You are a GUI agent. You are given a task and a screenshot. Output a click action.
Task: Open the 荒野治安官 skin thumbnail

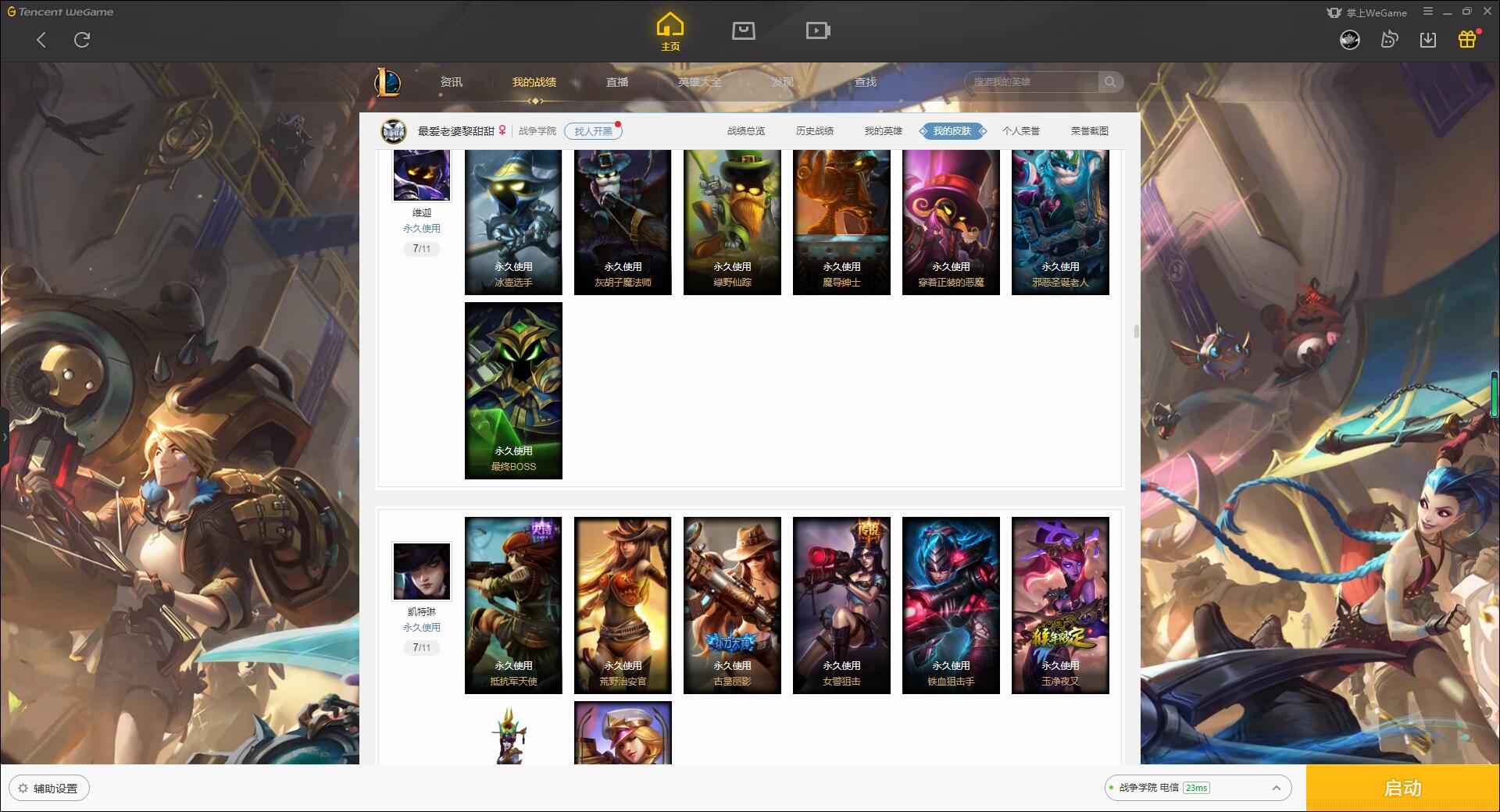point(623,605)
